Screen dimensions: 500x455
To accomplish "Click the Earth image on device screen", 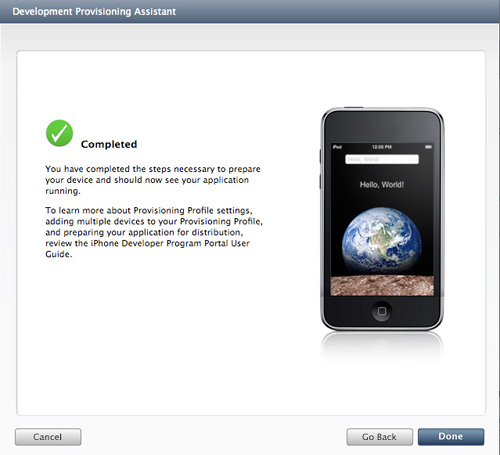I will tap(382, 241).
